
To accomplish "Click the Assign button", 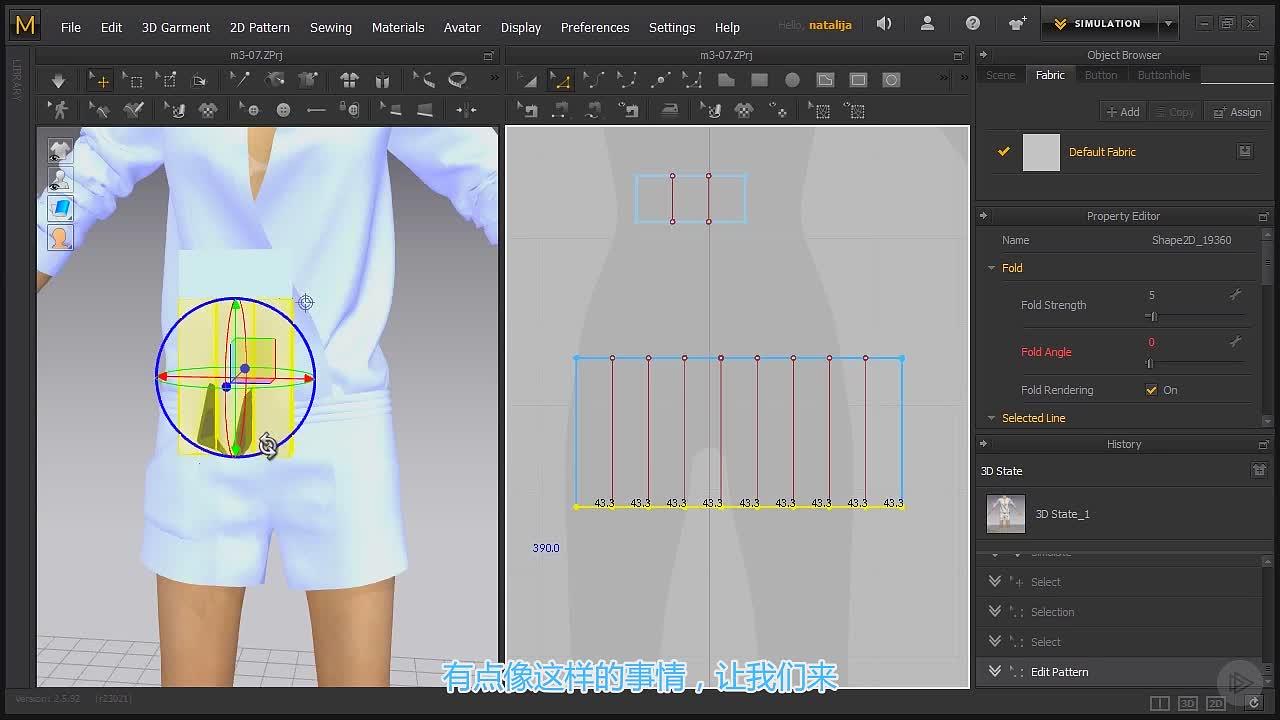I will 1238,112.
